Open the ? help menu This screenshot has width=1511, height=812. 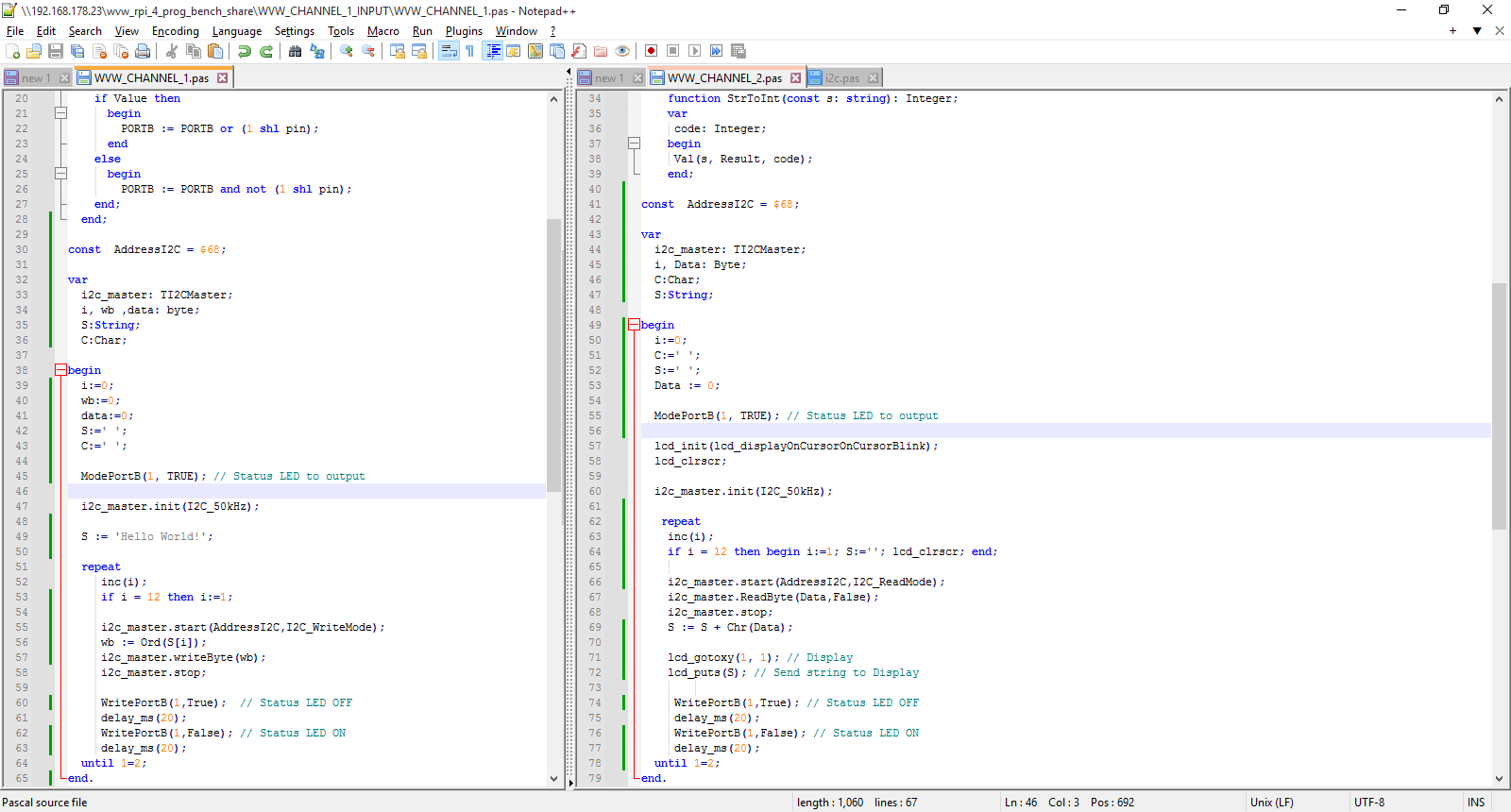tap(553, 31)
